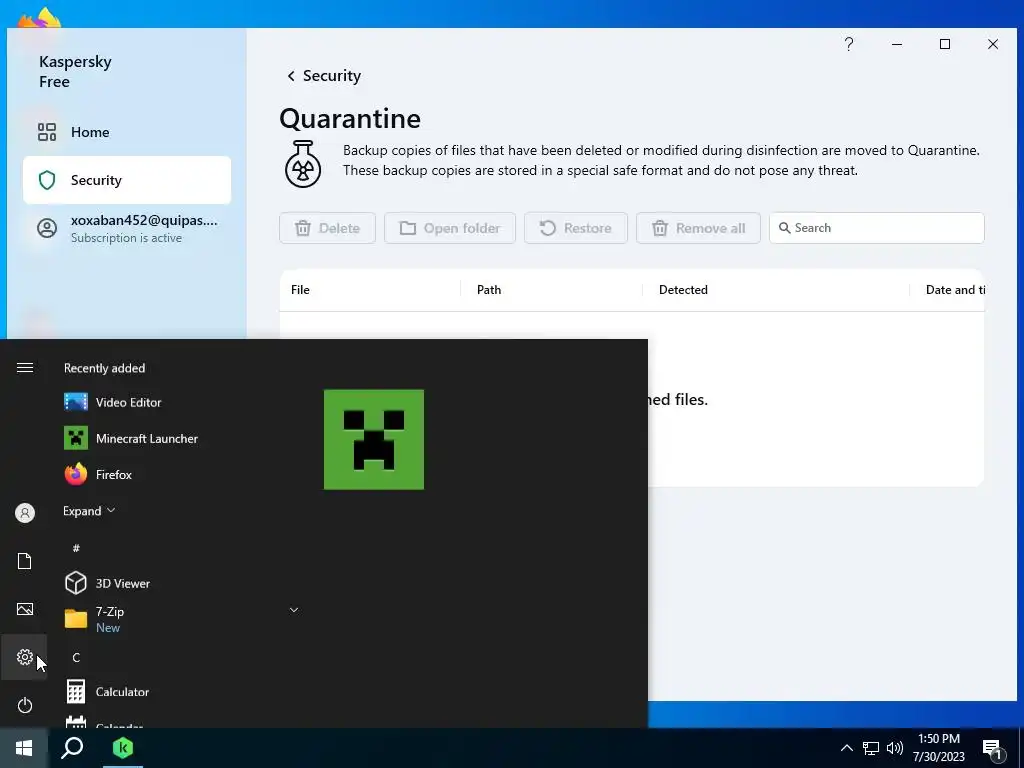The width and height of the screenshot is (1024, 768).
Task: Click Kaspersky icon on taskbar
Action: coord(123,748)
